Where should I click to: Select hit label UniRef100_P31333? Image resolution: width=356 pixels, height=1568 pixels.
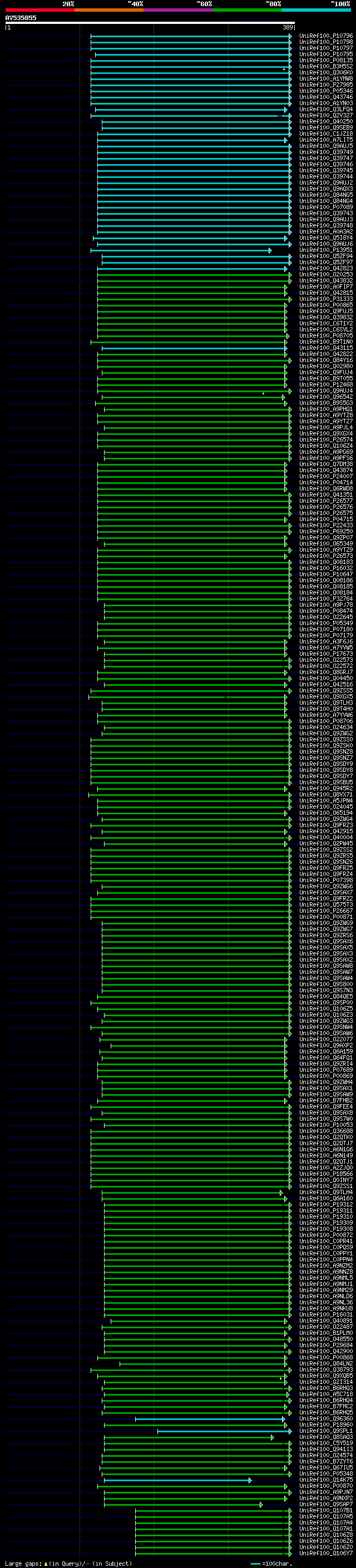pyautogui.click(x=326, y=299)
